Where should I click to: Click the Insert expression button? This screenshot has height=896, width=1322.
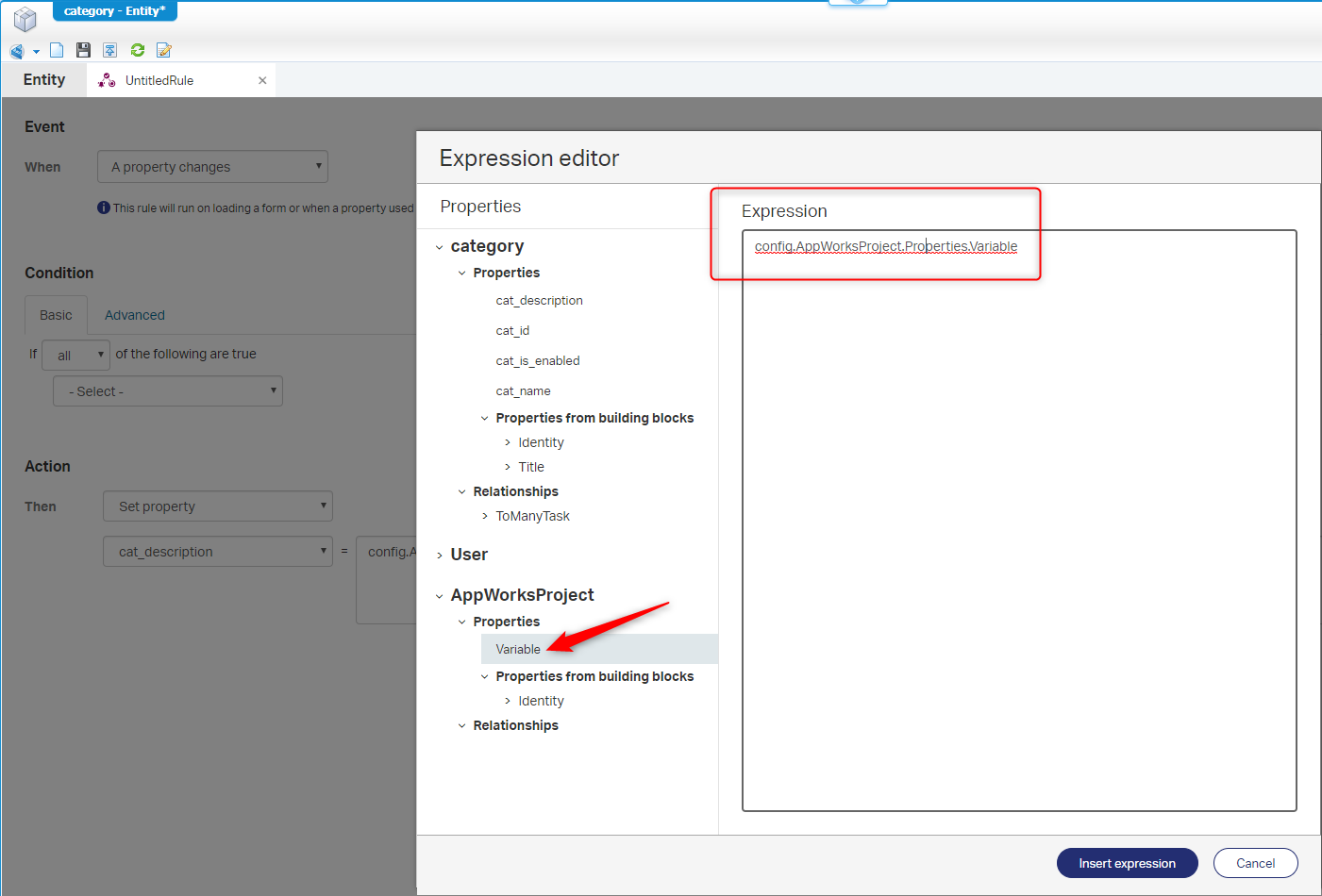1127,863
